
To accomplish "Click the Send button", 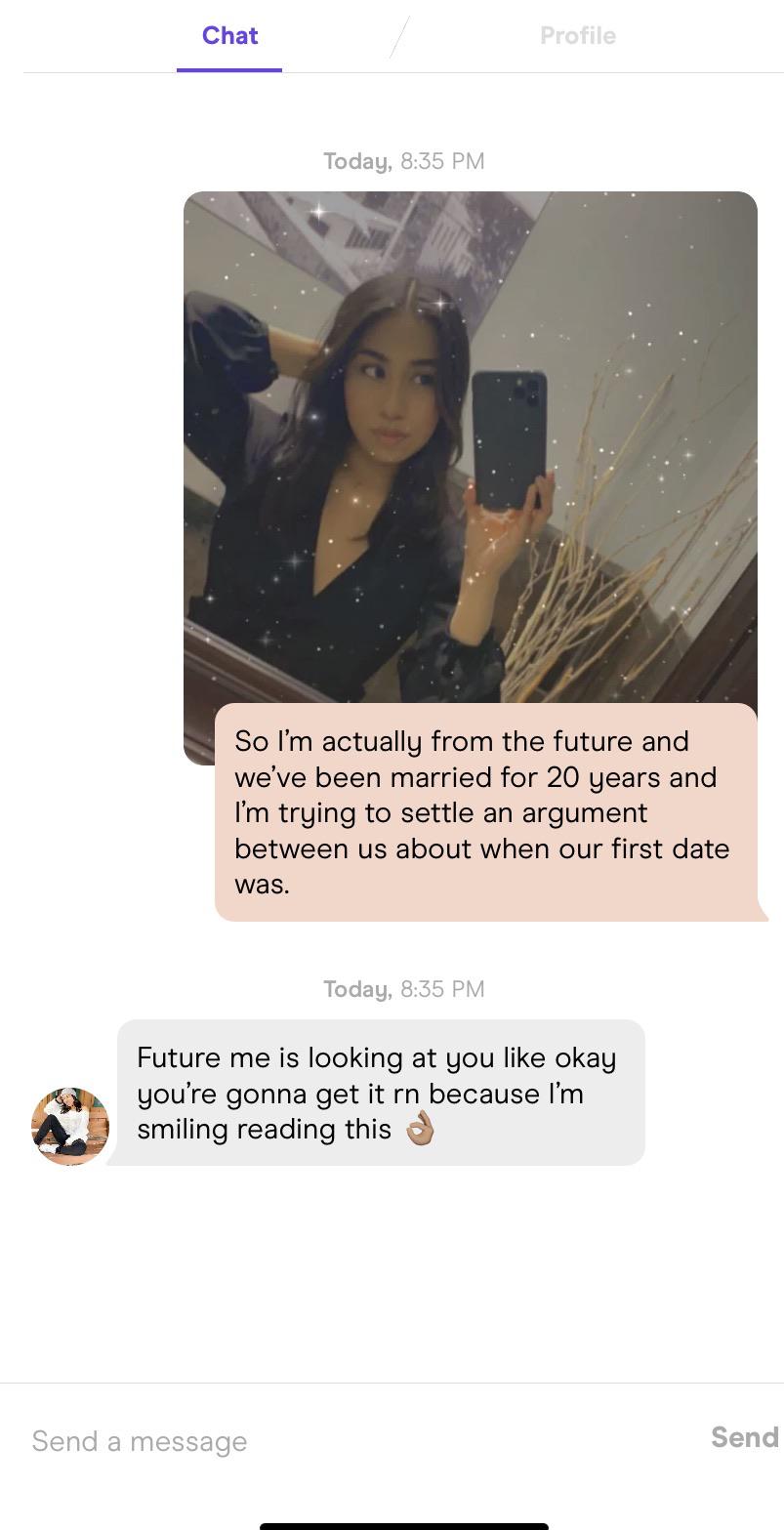I will point(745,1437).
